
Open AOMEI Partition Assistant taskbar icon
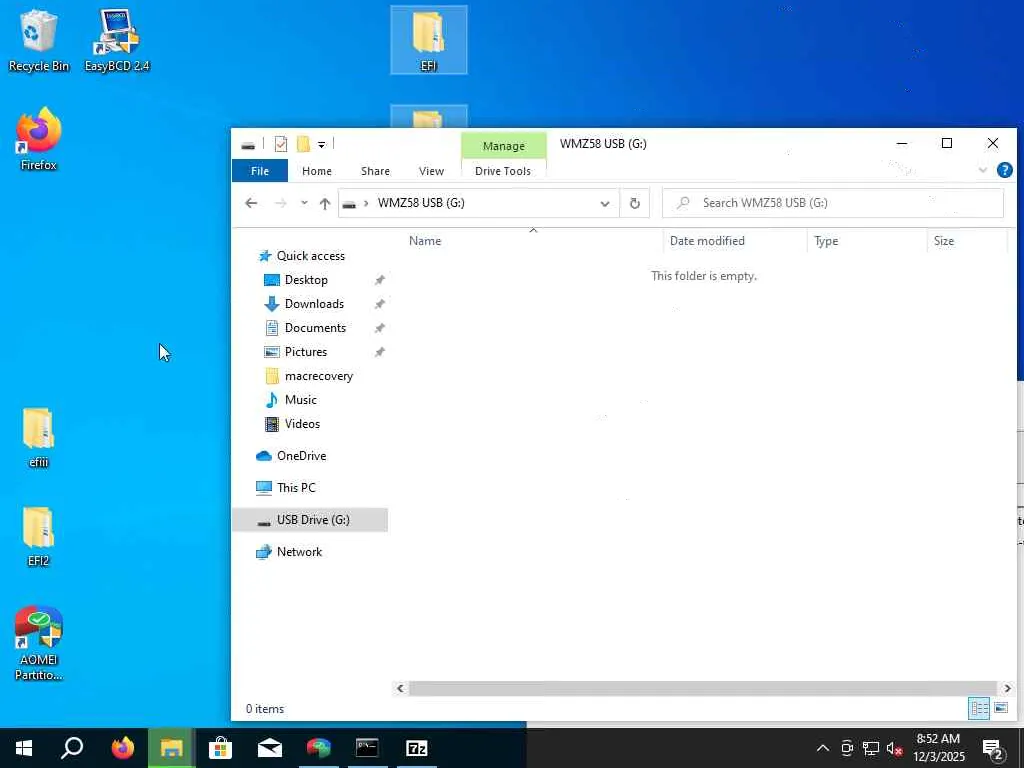click(319, 748)
